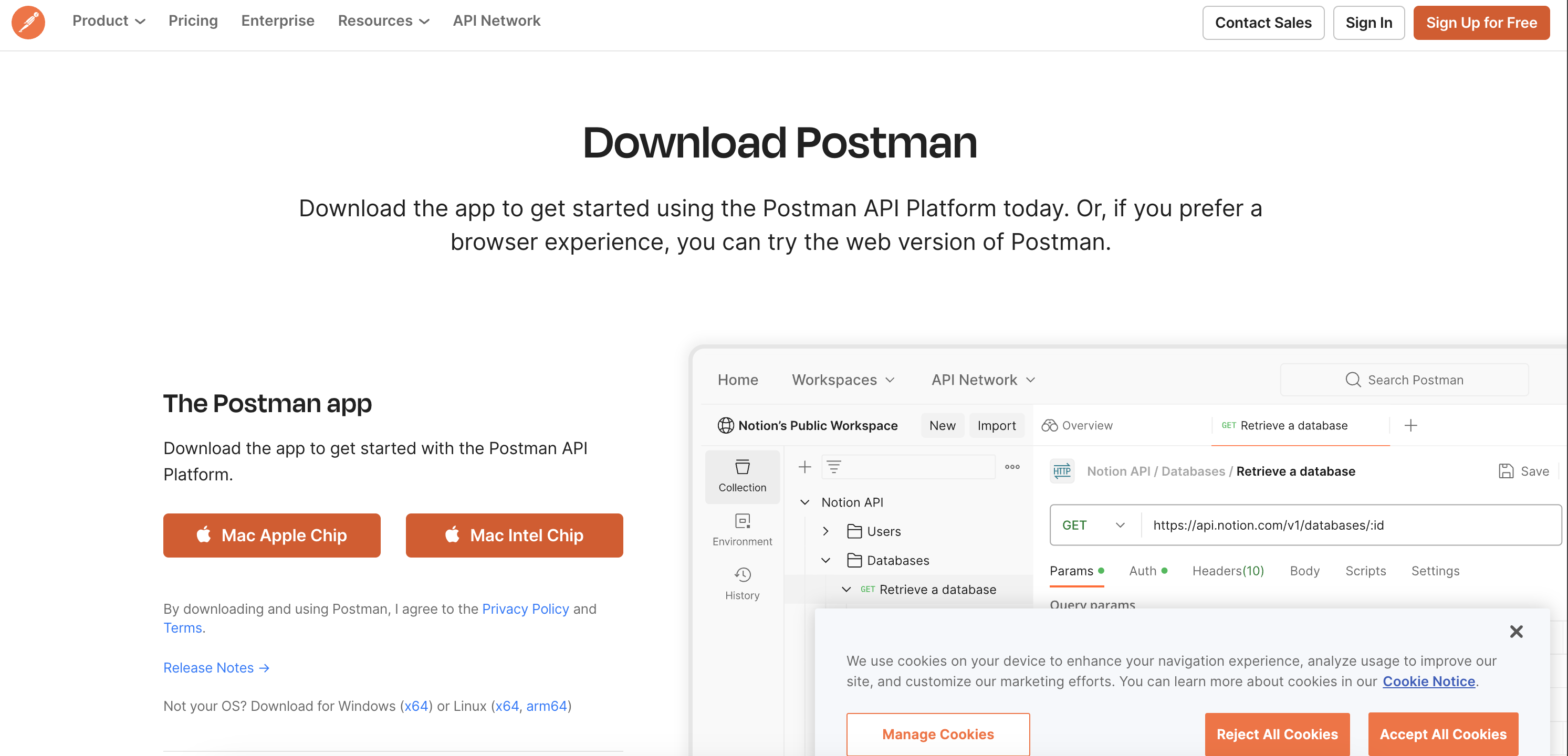Open the API Network dropdown in preview
This screenshot has height=756, width=1568.
pyautogui.click(x=983, y=380)
